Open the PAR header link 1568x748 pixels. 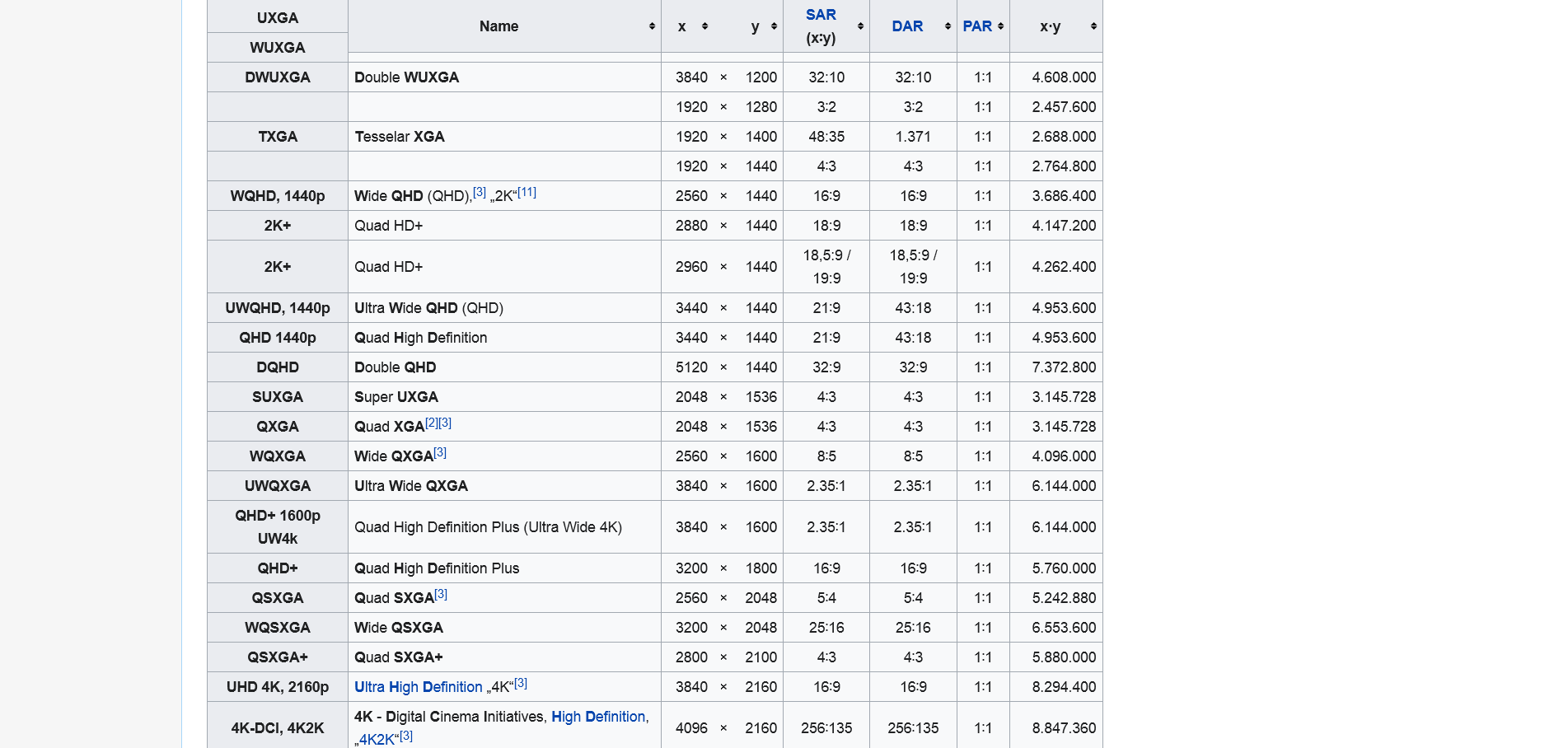[976, 26]
